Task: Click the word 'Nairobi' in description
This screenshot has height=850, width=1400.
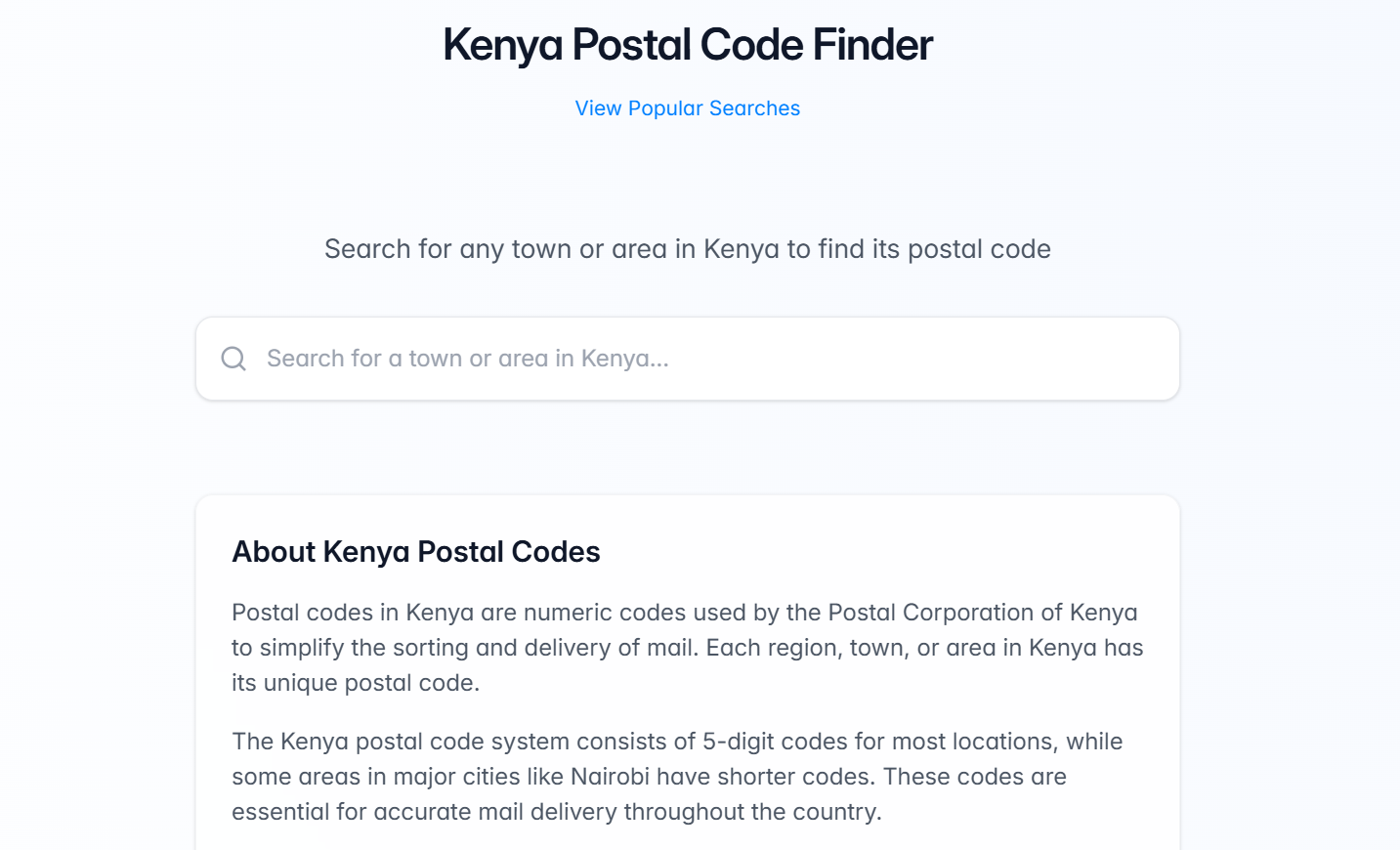Action: click(610, 777)
